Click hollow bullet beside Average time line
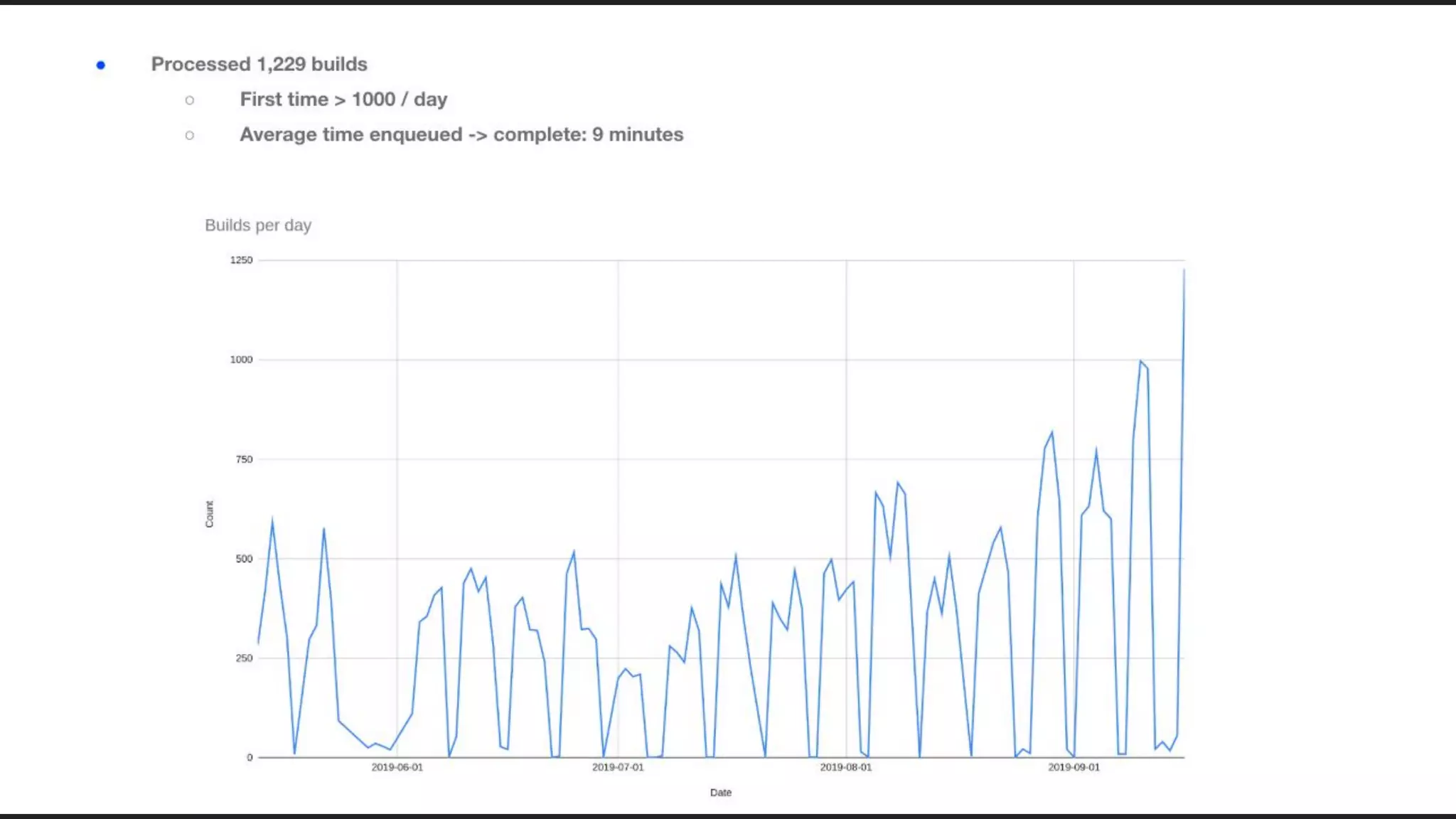 click(190, 135)
